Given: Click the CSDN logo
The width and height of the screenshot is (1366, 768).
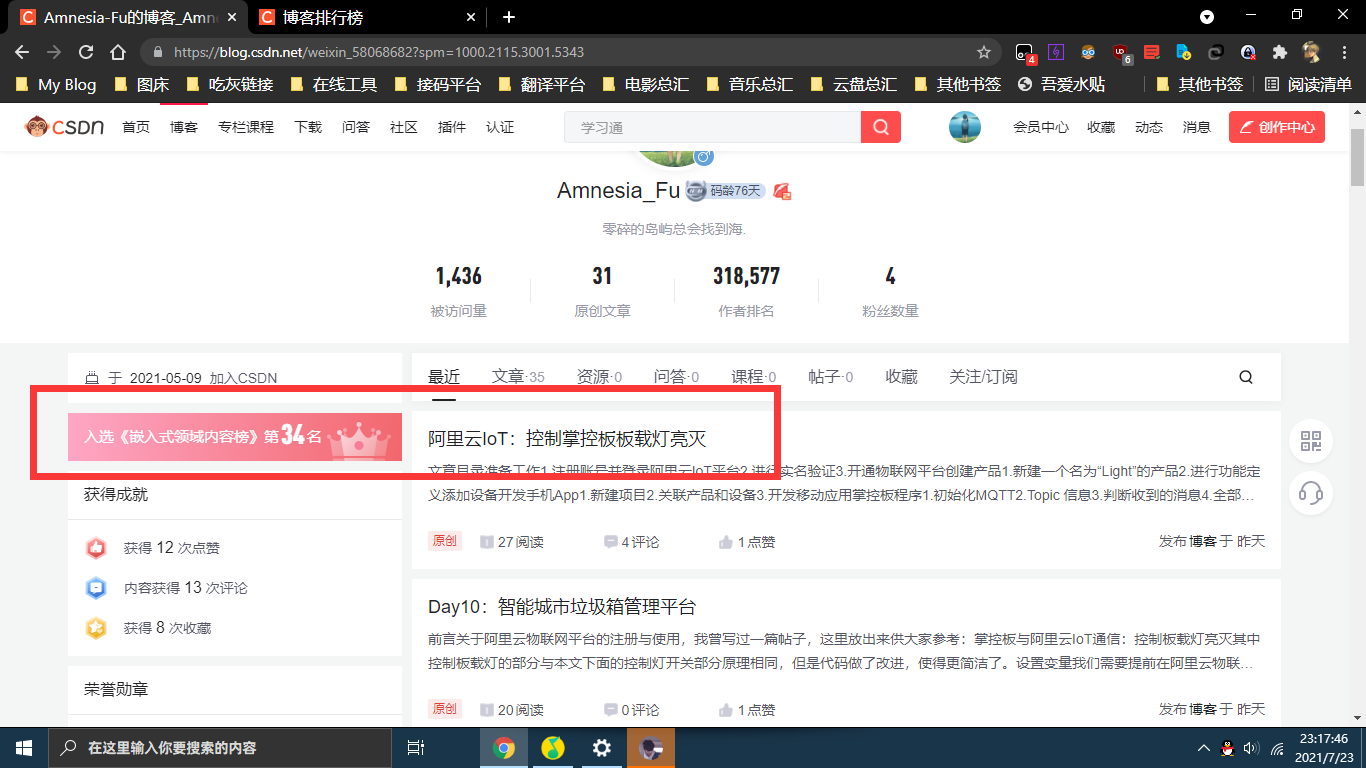Looking at the screenshot, I should (65, 127).
